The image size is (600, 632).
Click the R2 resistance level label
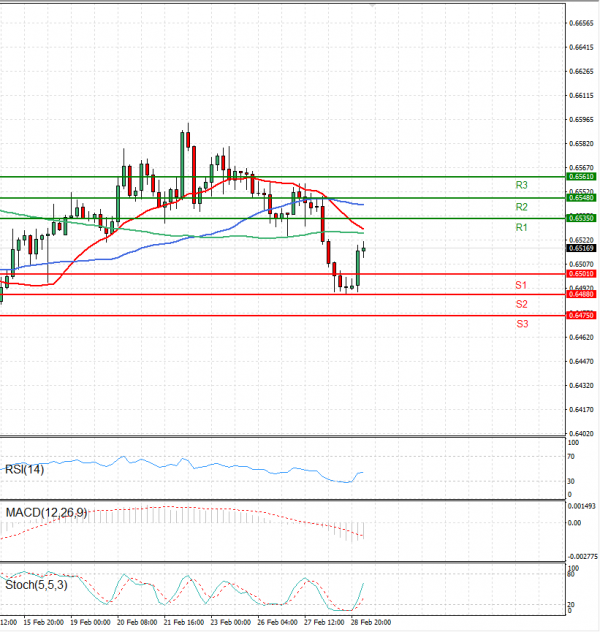click(x=521, y=207)
